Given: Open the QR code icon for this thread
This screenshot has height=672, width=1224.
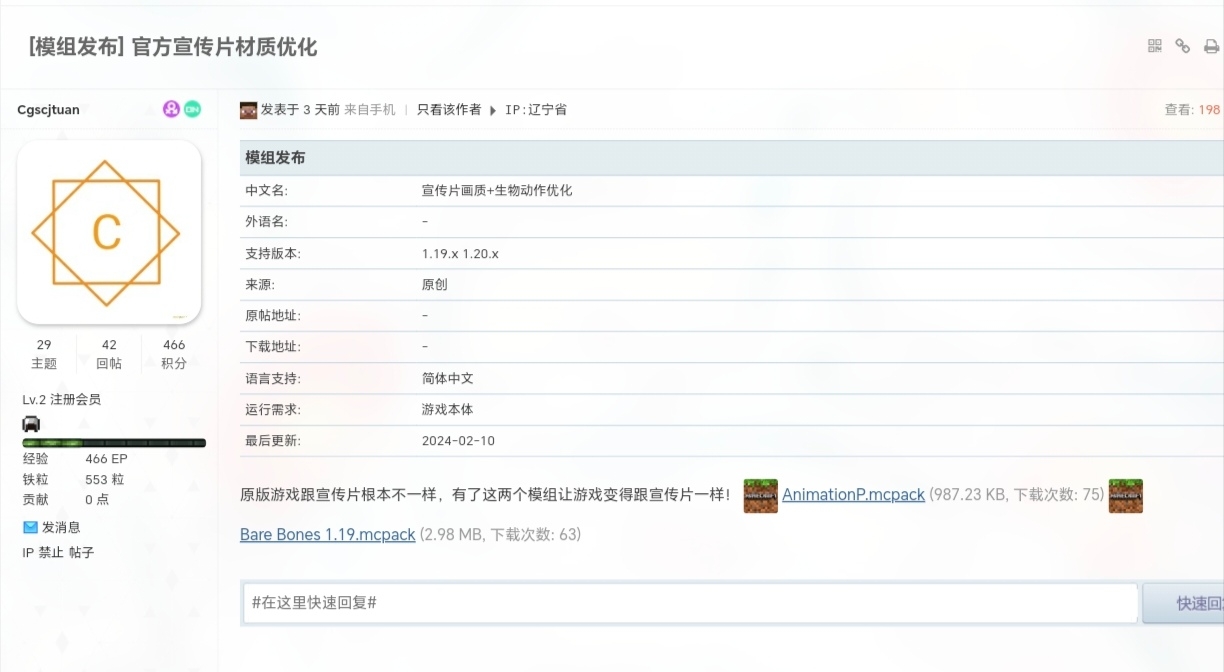Looking at the screenshot, I should tap(1155, 46).
